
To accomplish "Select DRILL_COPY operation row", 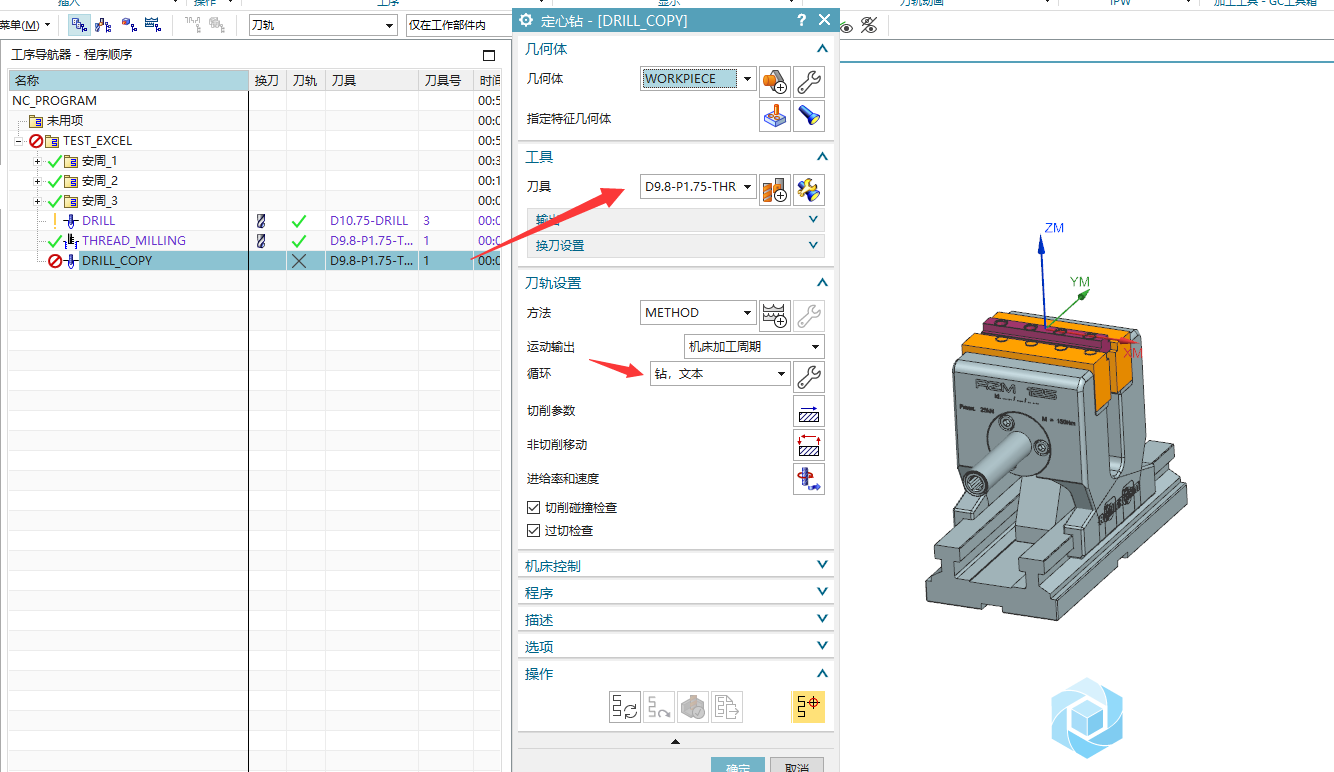I will pyautogui.click(x=254, y=261).
